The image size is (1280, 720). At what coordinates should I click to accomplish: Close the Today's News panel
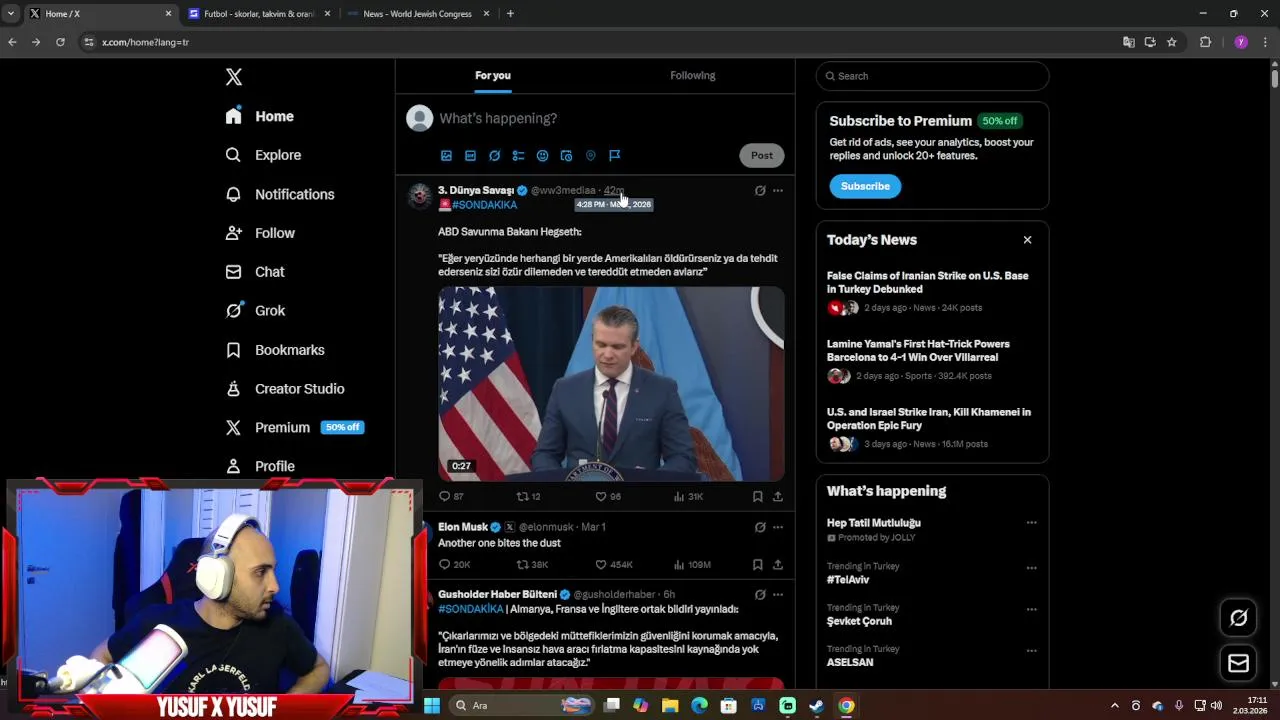pos(1027,240)
